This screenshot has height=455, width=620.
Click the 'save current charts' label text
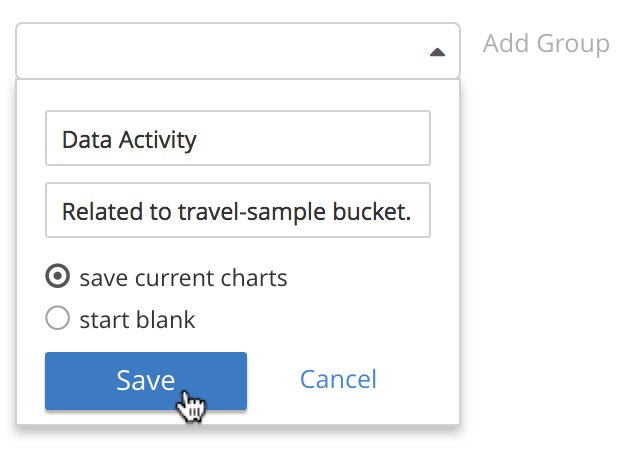coord(183,277)
